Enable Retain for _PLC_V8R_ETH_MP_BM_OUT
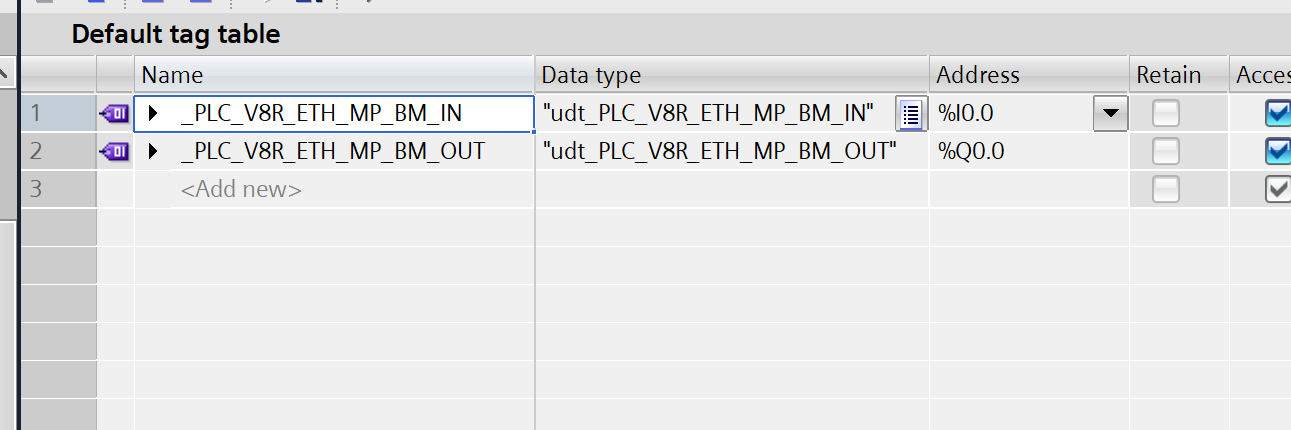Image resolution: width=1291 pixels, height=430 pixels. (x=1165, y=152)
